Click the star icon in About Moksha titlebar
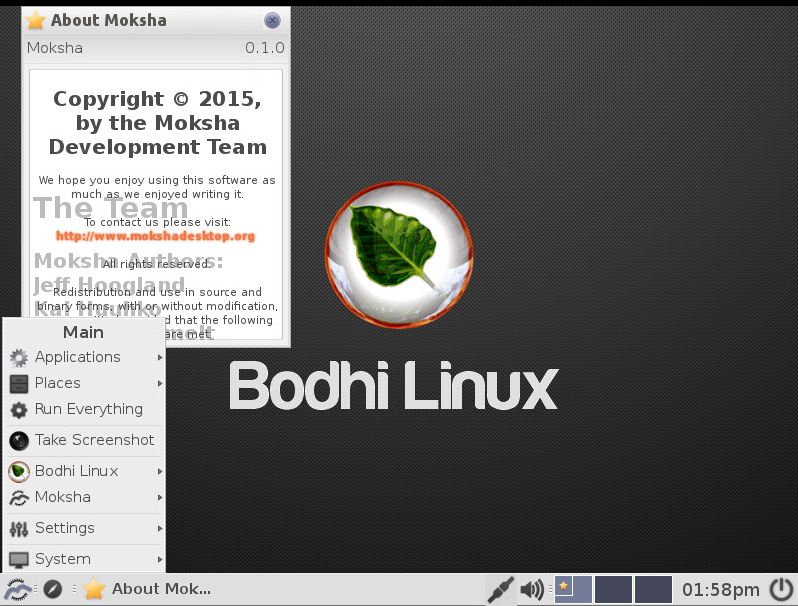798x606 pixels. point(35,20)
